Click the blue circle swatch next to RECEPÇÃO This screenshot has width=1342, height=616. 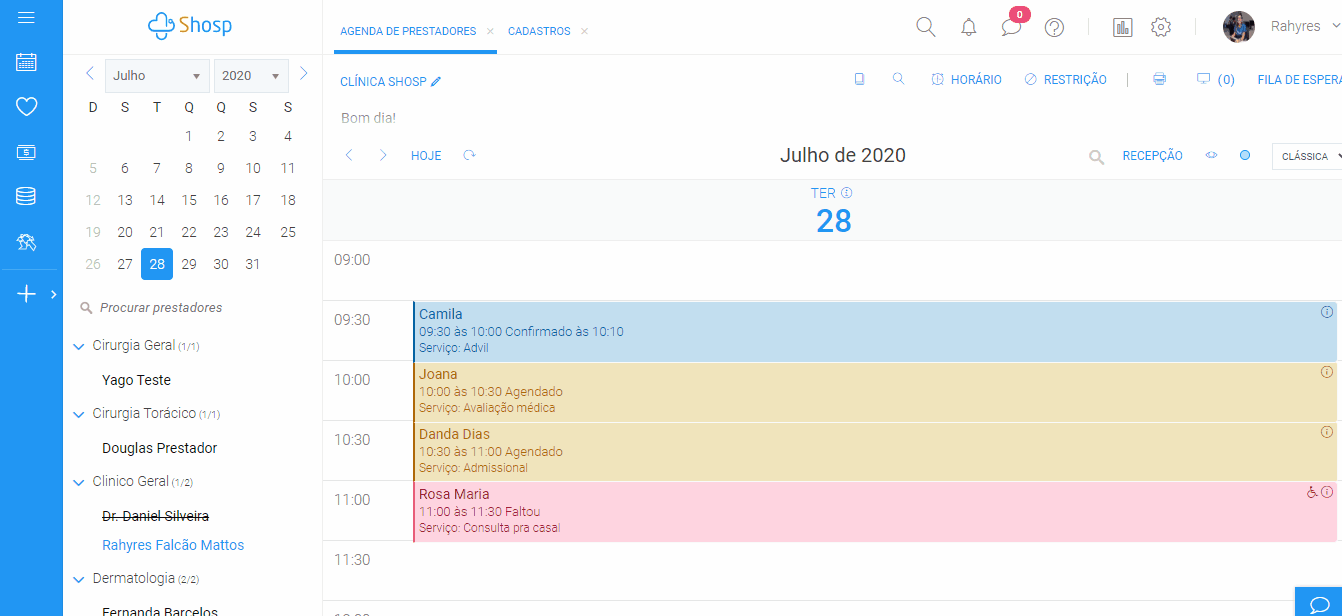pyautogui.click(x=1245, y=155)
